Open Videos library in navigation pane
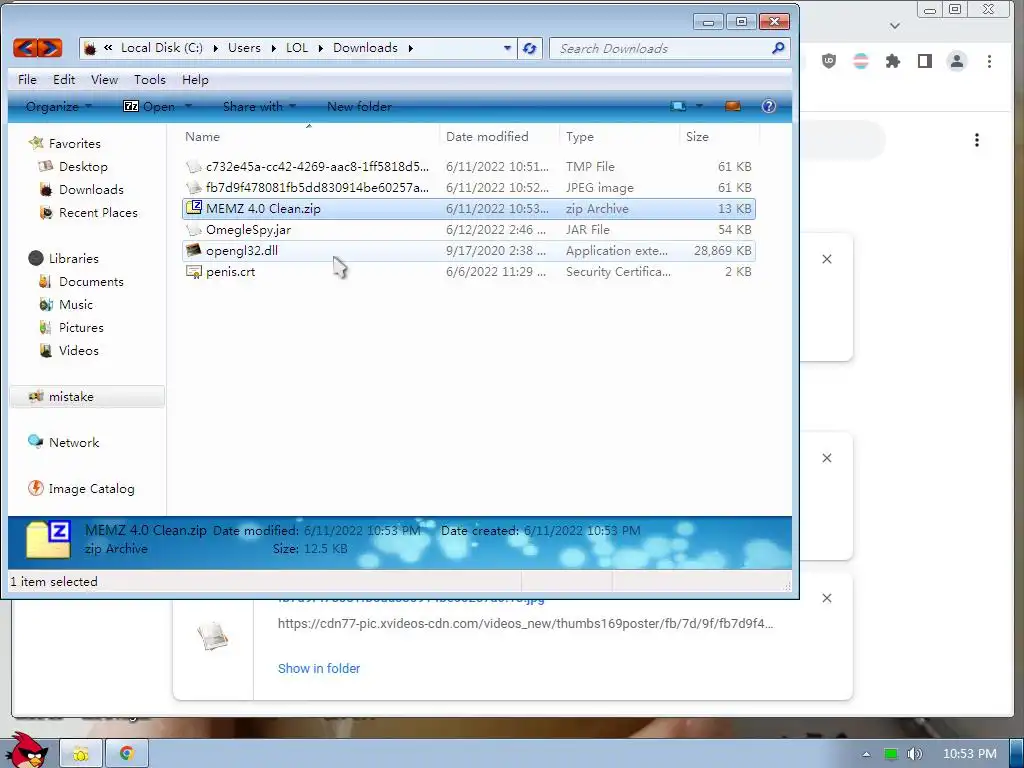This screenshot has width=1024, height=768. coord(78,351)
